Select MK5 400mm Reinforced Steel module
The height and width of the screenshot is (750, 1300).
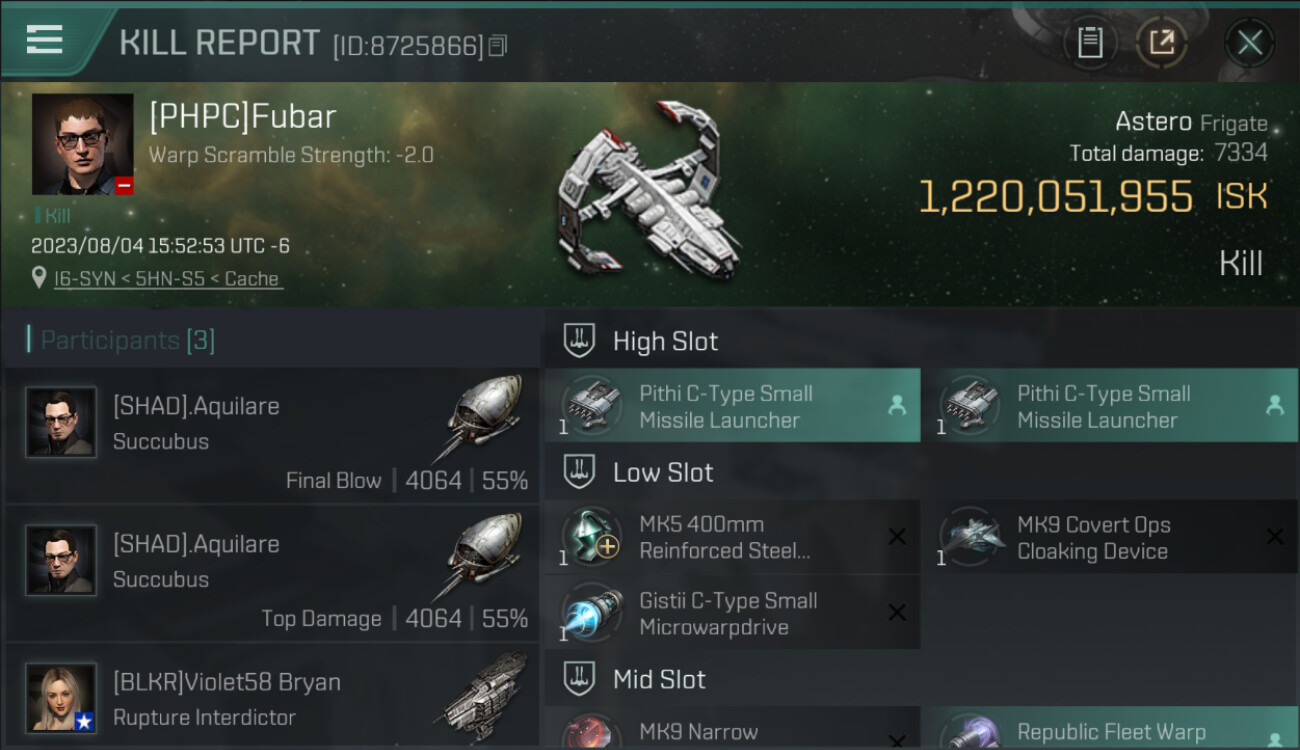tap(732, 537)
